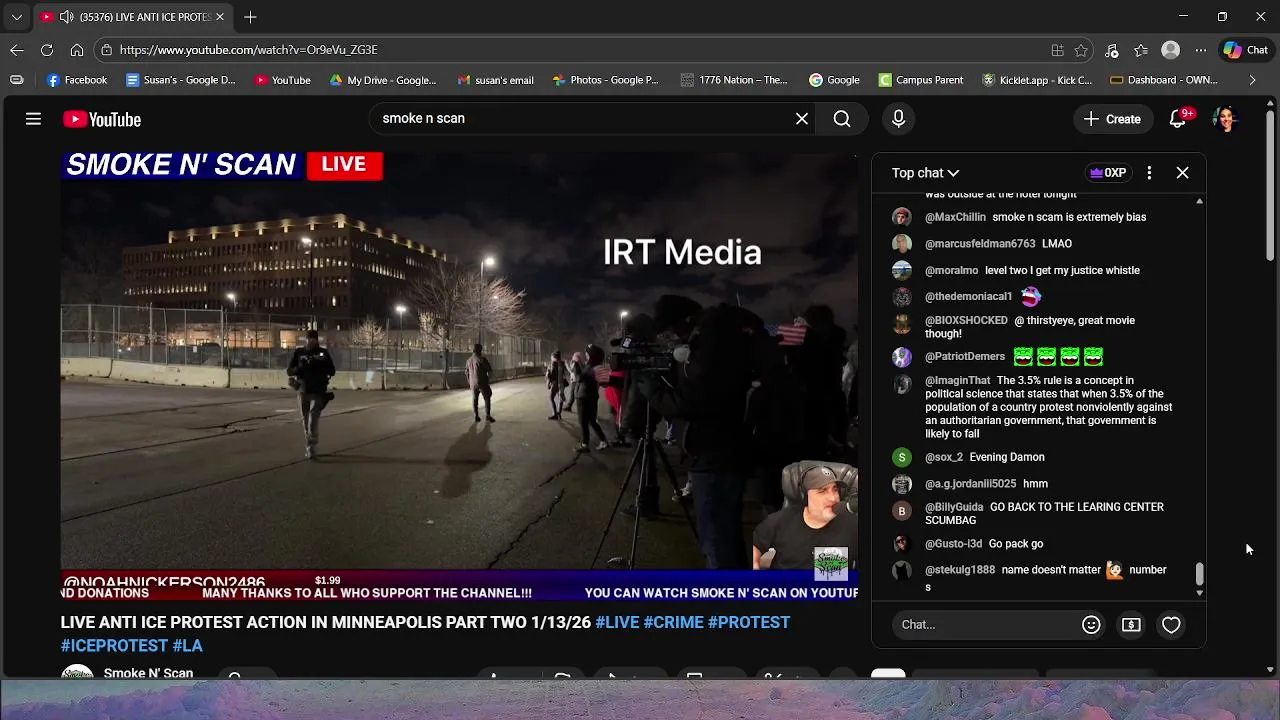This screenshot has width=1280, height=720.
Task: Click the #CRIME hashtag link
Action: 673,622
